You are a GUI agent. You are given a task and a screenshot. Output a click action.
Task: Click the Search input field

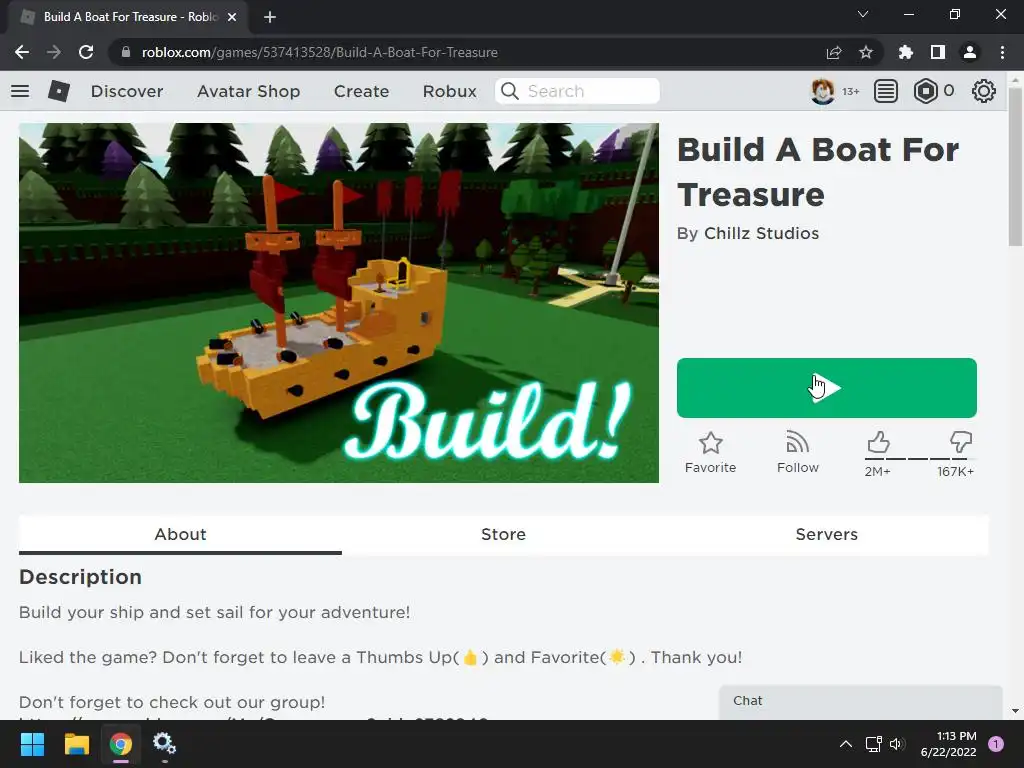(x=577, y=91)
